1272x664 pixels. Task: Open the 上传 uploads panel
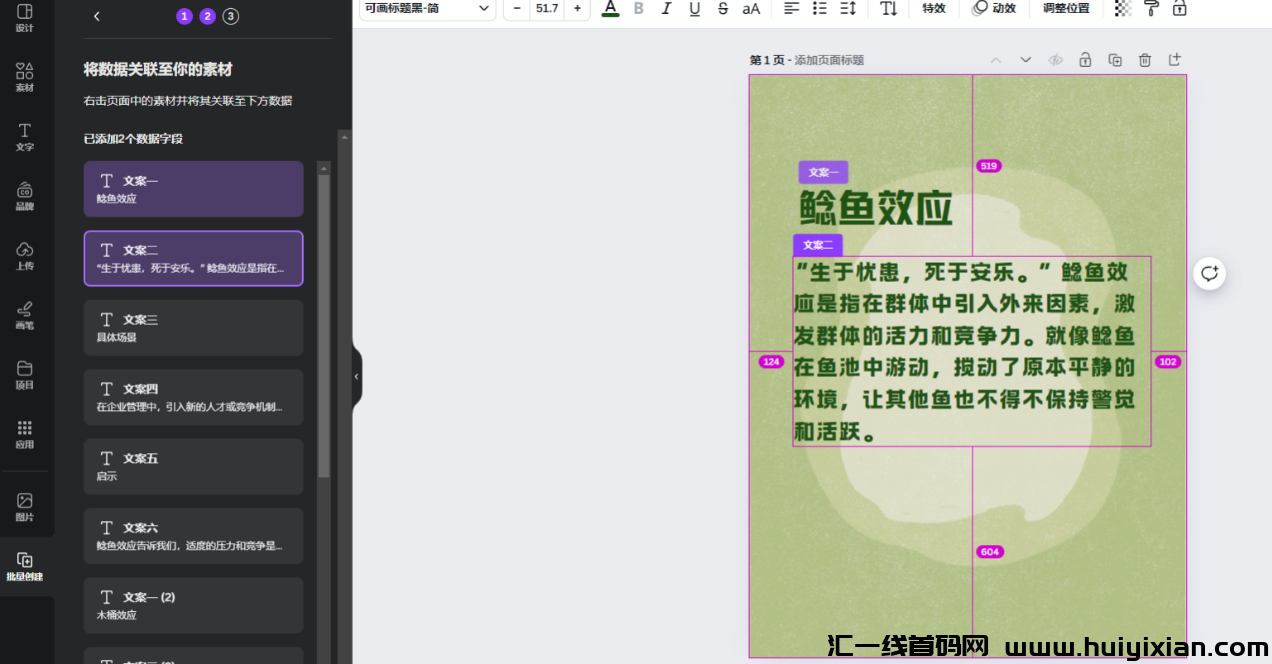click(25, 257)
